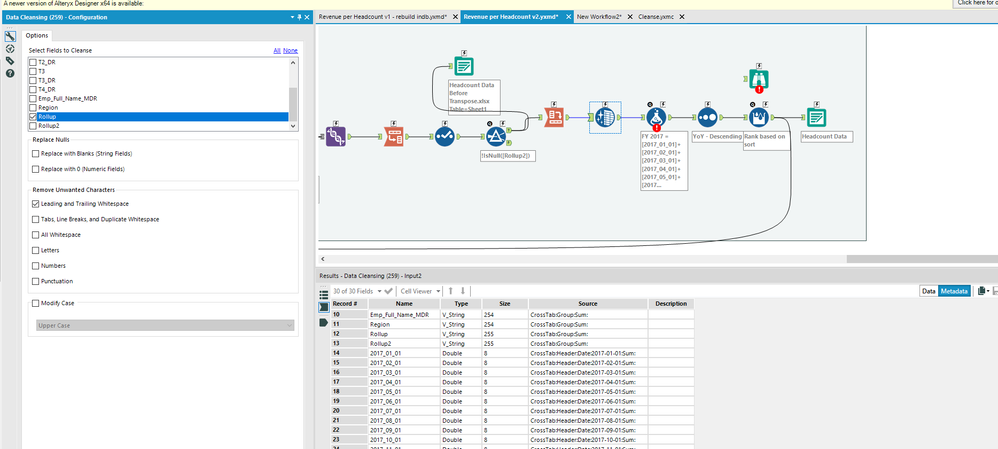Viewport: 998px width, 449px height.
Task: Switch to Revenue per Headcount v2.yxmd tab
Action: 510,17
